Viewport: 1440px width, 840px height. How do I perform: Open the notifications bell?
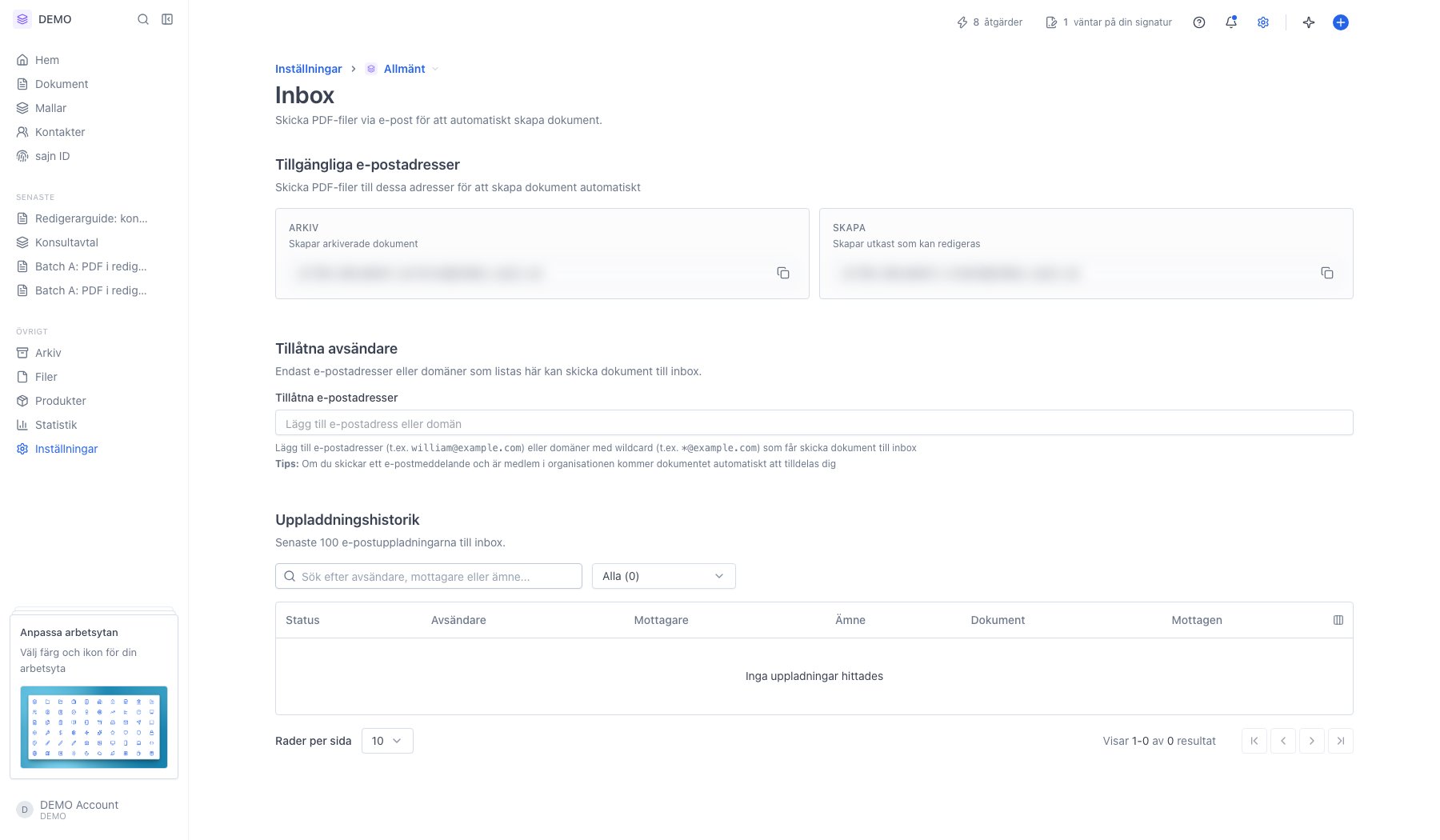tap(1231, 22)
